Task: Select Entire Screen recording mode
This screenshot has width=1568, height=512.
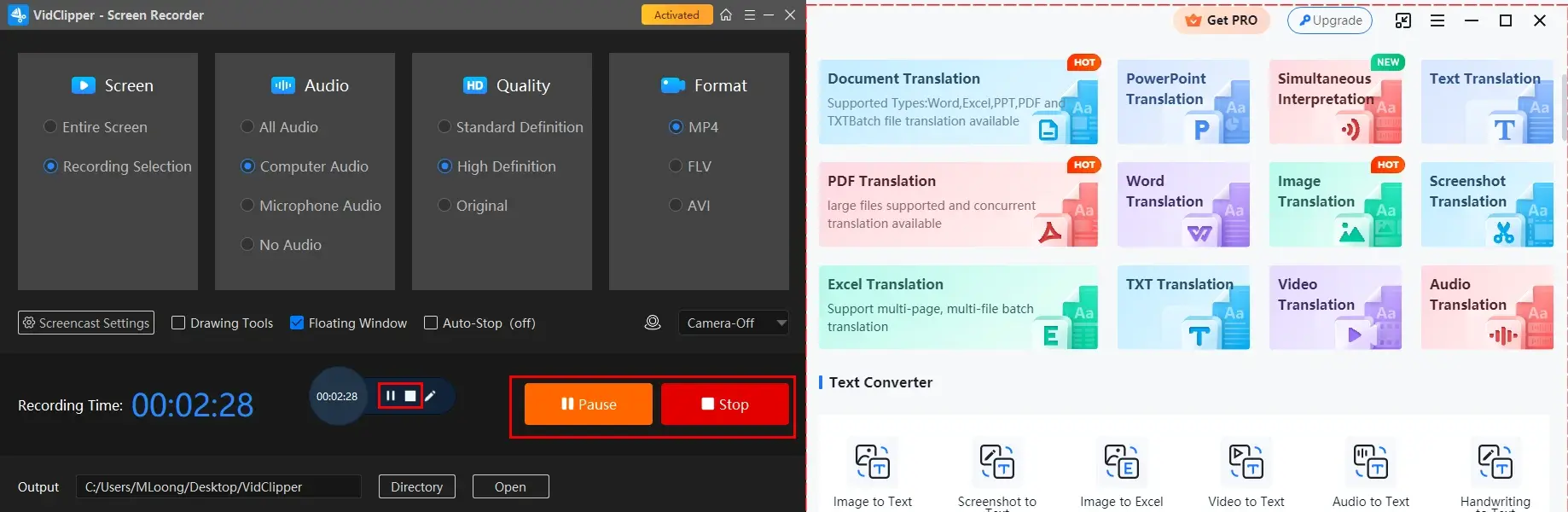Action: 96,127
